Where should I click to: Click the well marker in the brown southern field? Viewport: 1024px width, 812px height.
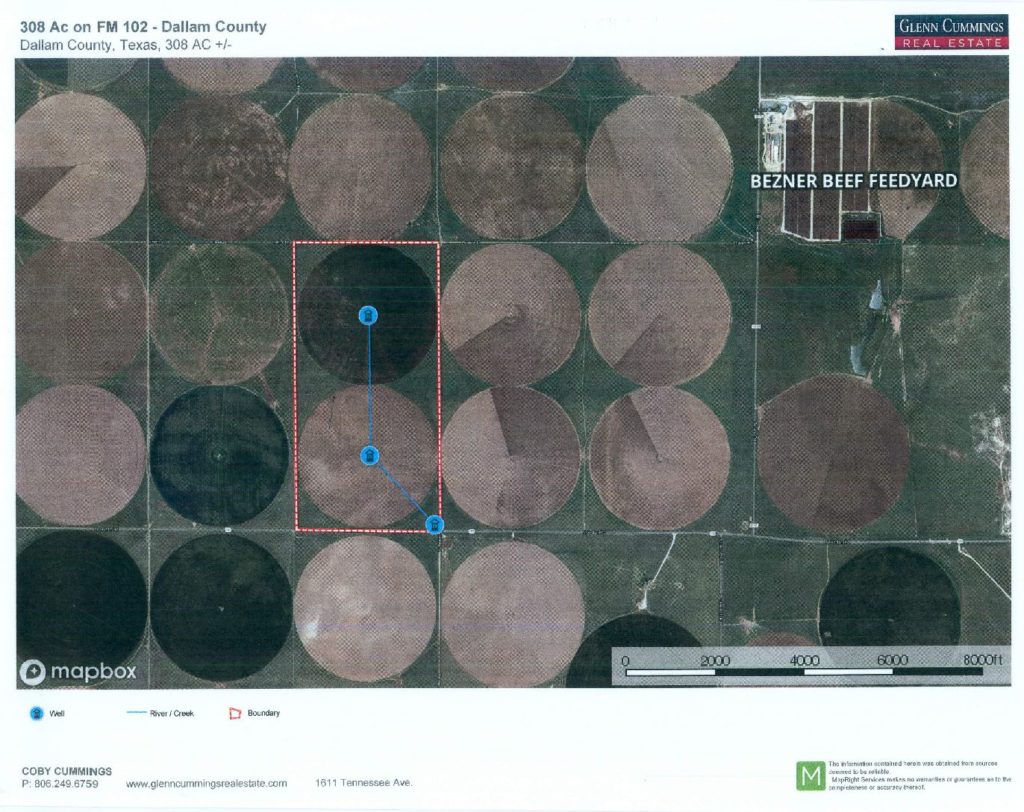pos(370,455)
